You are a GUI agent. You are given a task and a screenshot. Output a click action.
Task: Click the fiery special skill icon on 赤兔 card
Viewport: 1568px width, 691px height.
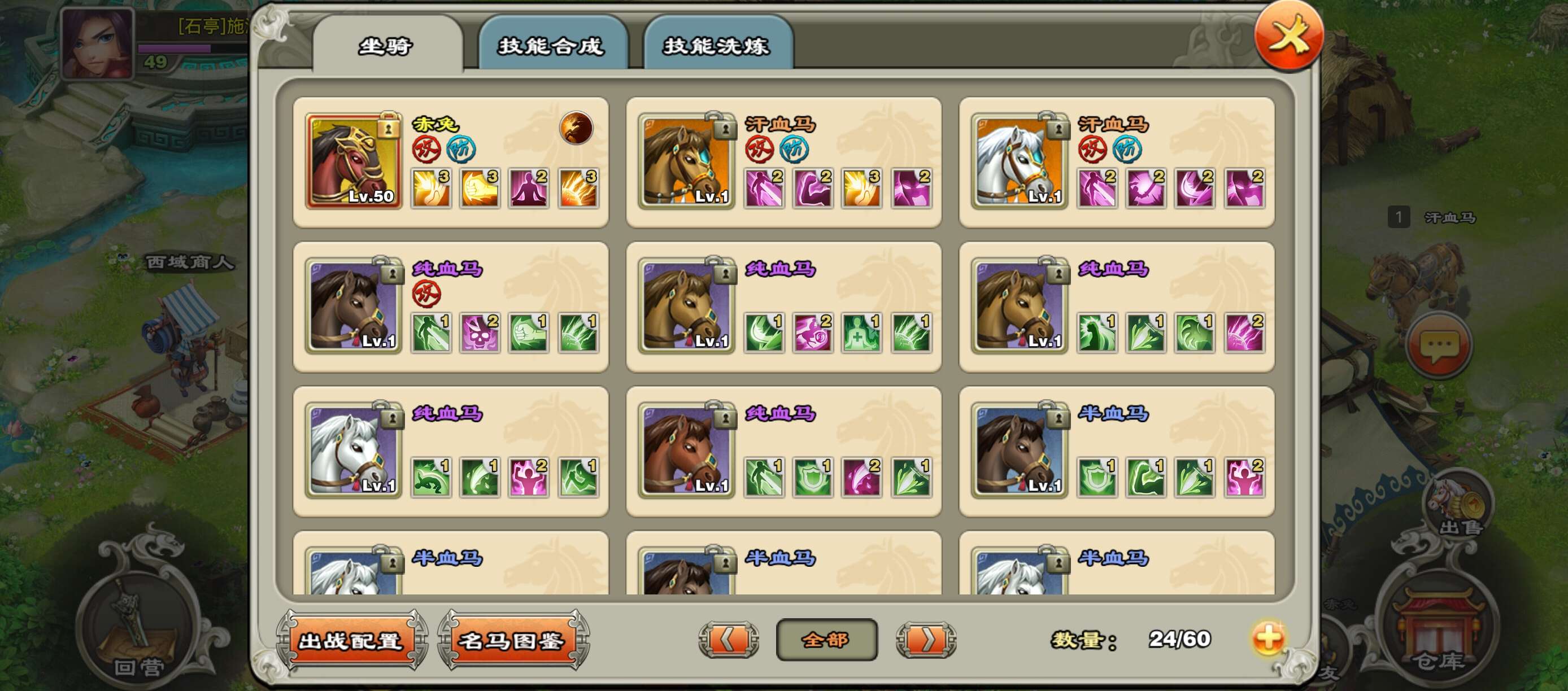576,128
